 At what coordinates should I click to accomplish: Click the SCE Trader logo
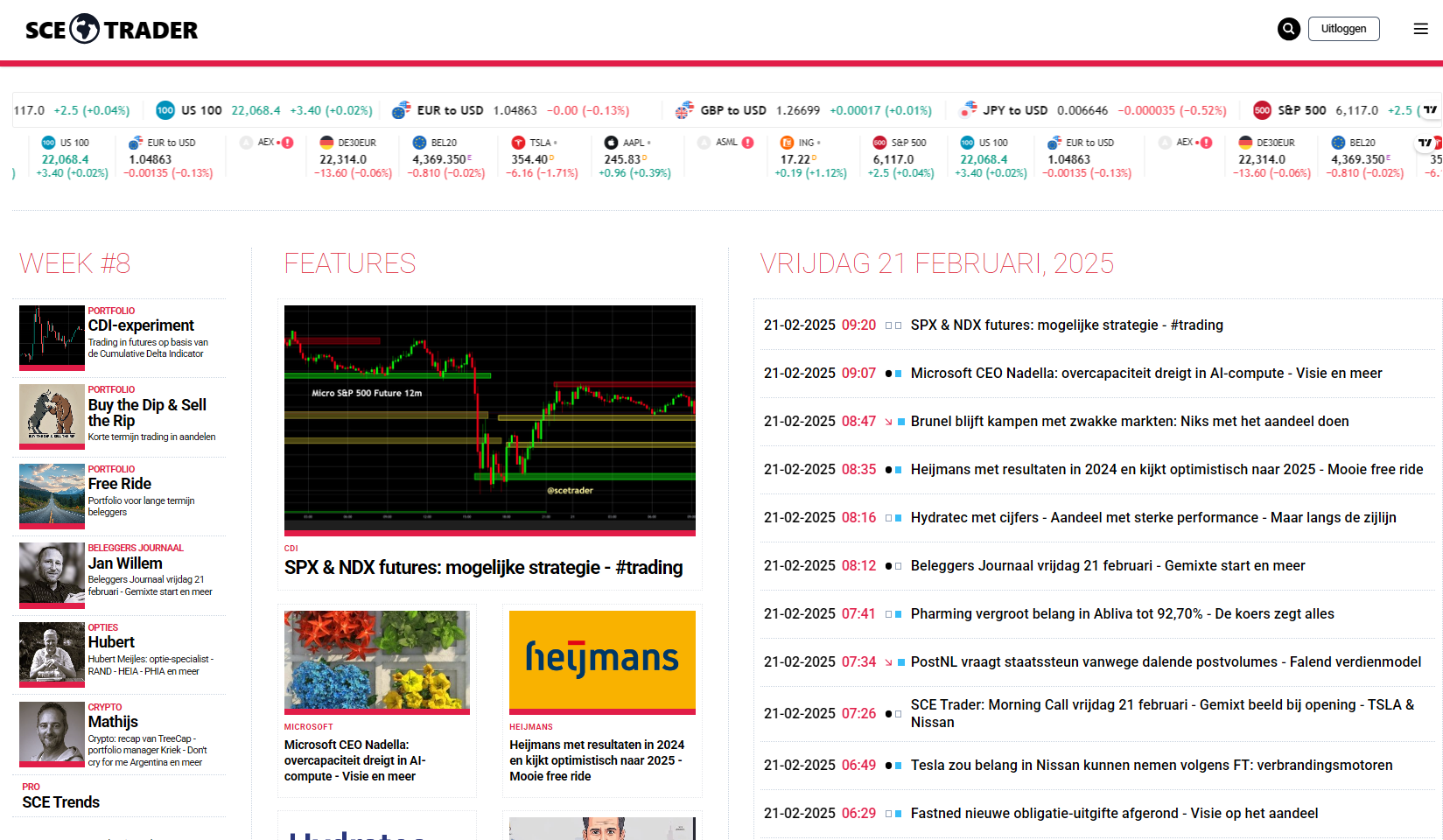pos(111,30)
